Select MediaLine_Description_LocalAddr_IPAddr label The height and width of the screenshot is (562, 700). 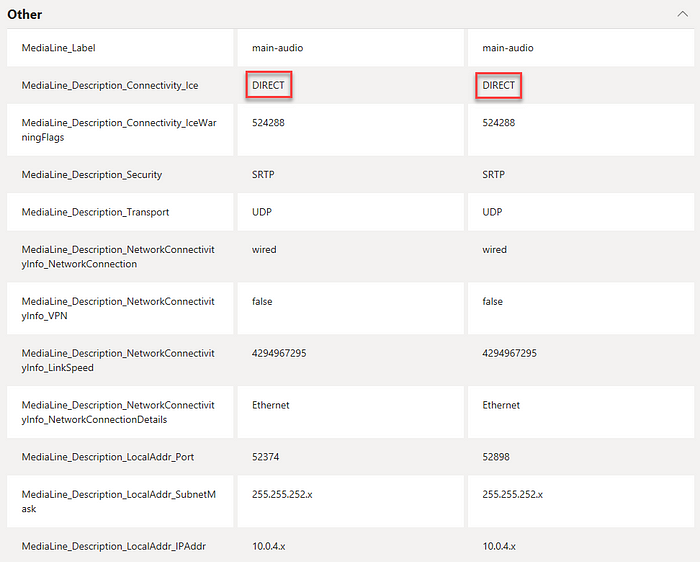click(x=113, y=546)
